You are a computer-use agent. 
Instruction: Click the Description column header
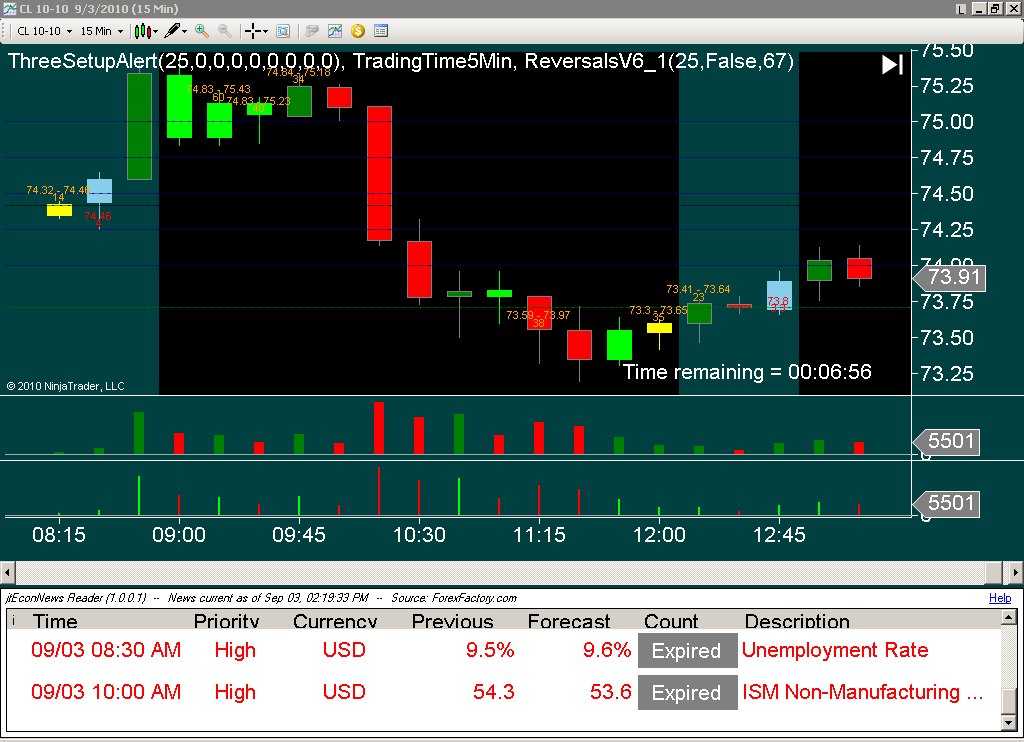797,621
